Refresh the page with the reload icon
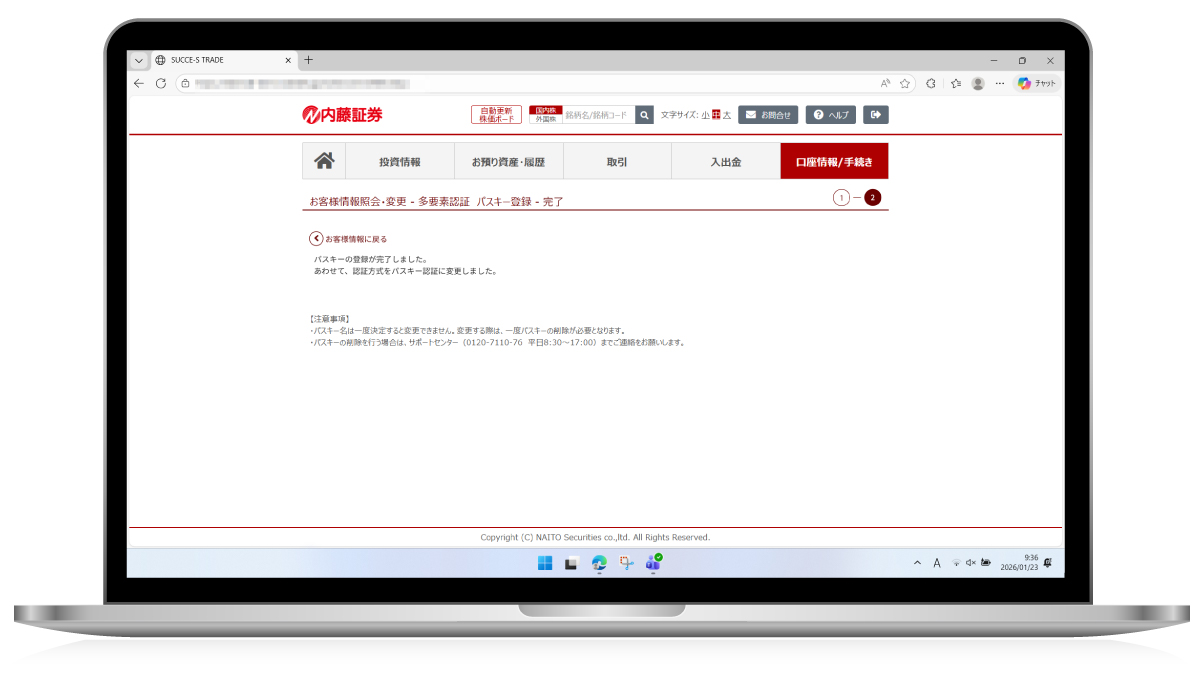Screen dimensions: 1200x700 coord(161,84)
